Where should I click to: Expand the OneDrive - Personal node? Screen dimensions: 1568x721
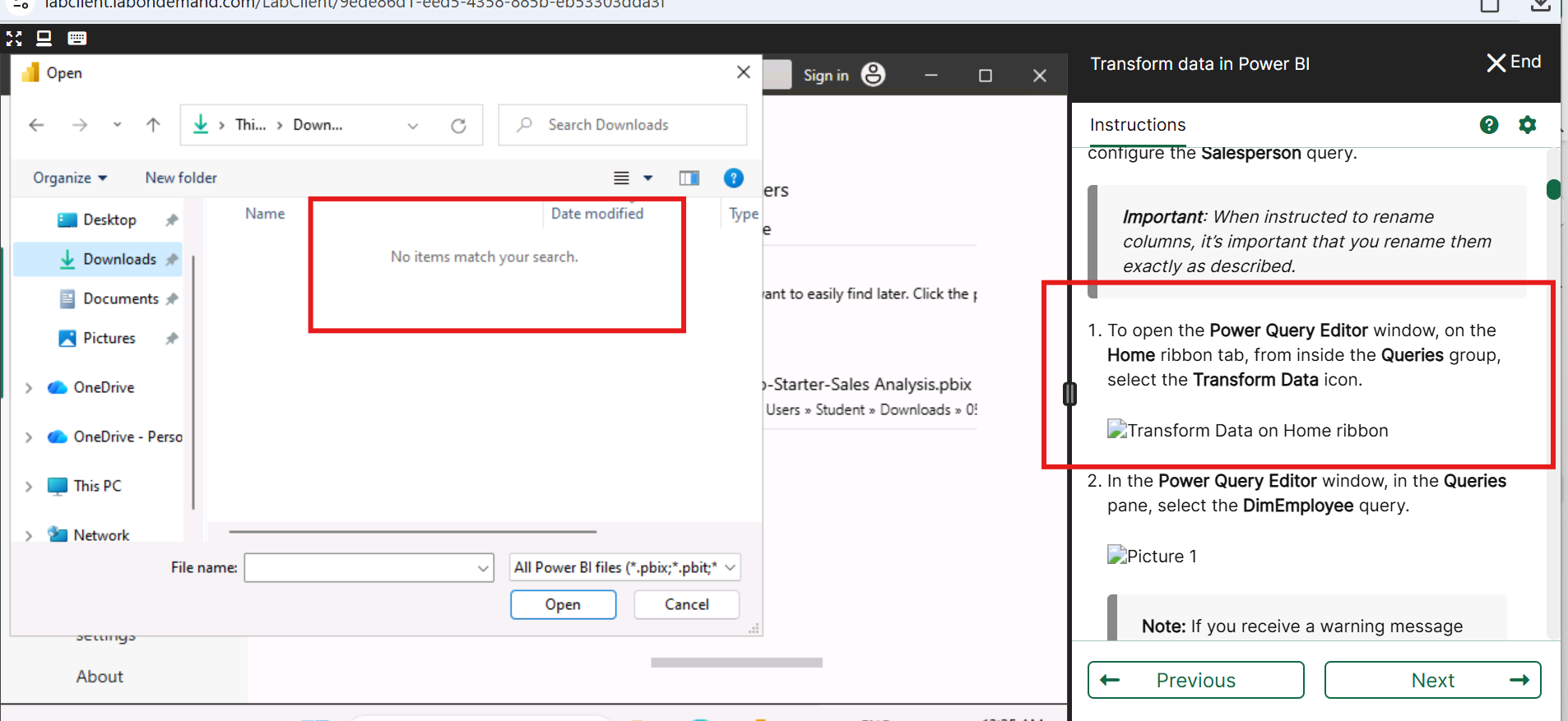[x=29, y=437]
